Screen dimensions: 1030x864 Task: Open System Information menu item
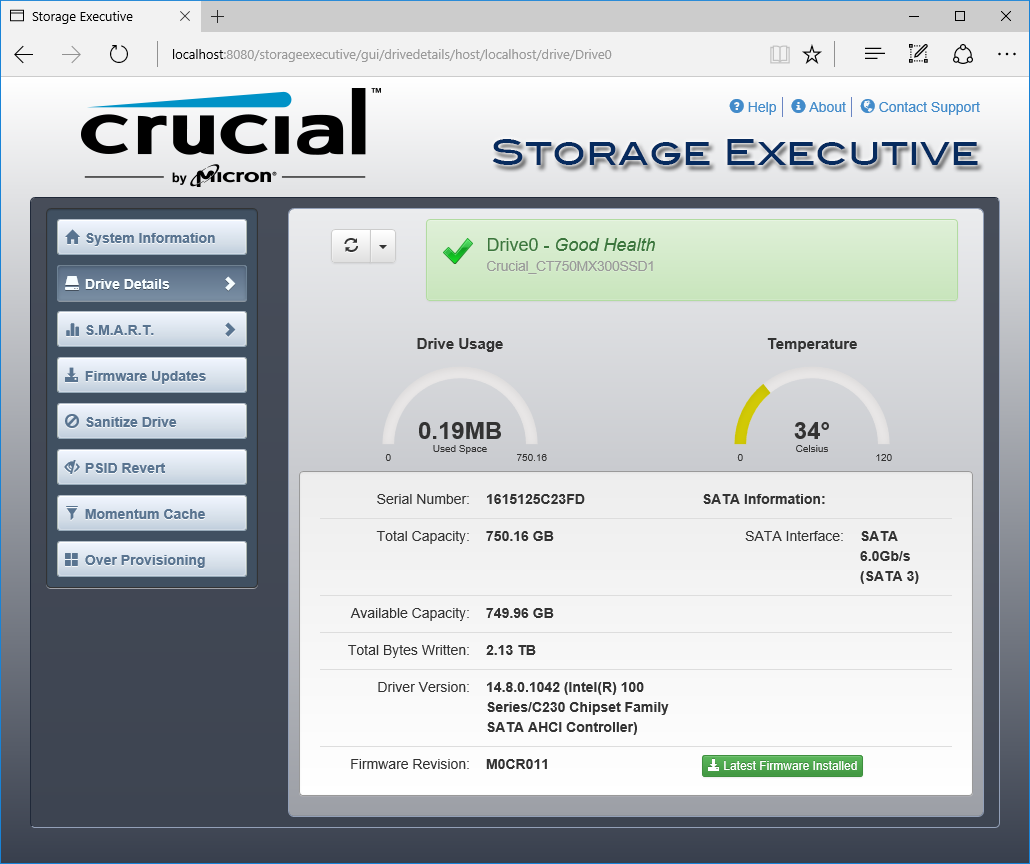click(x=152, y=238)
